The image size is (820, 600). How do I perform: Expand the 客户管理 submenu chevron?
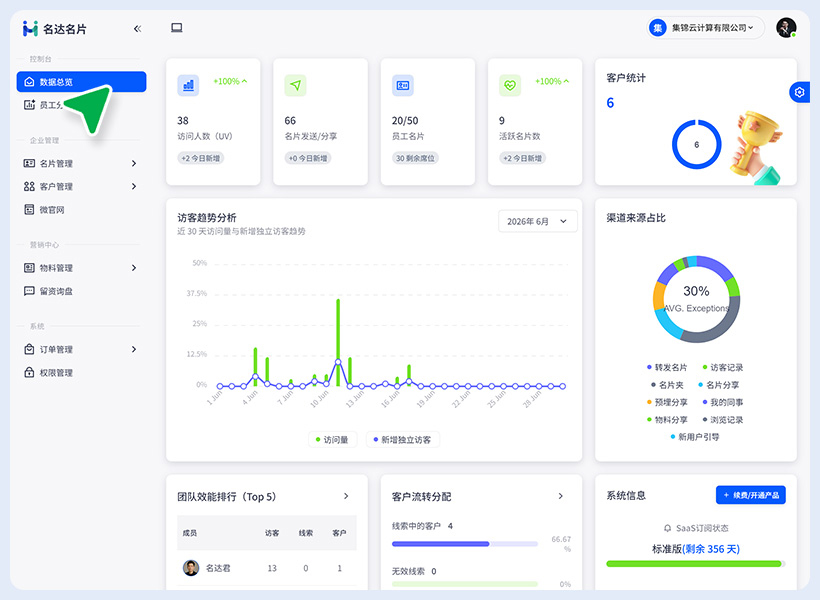point(134,187)
